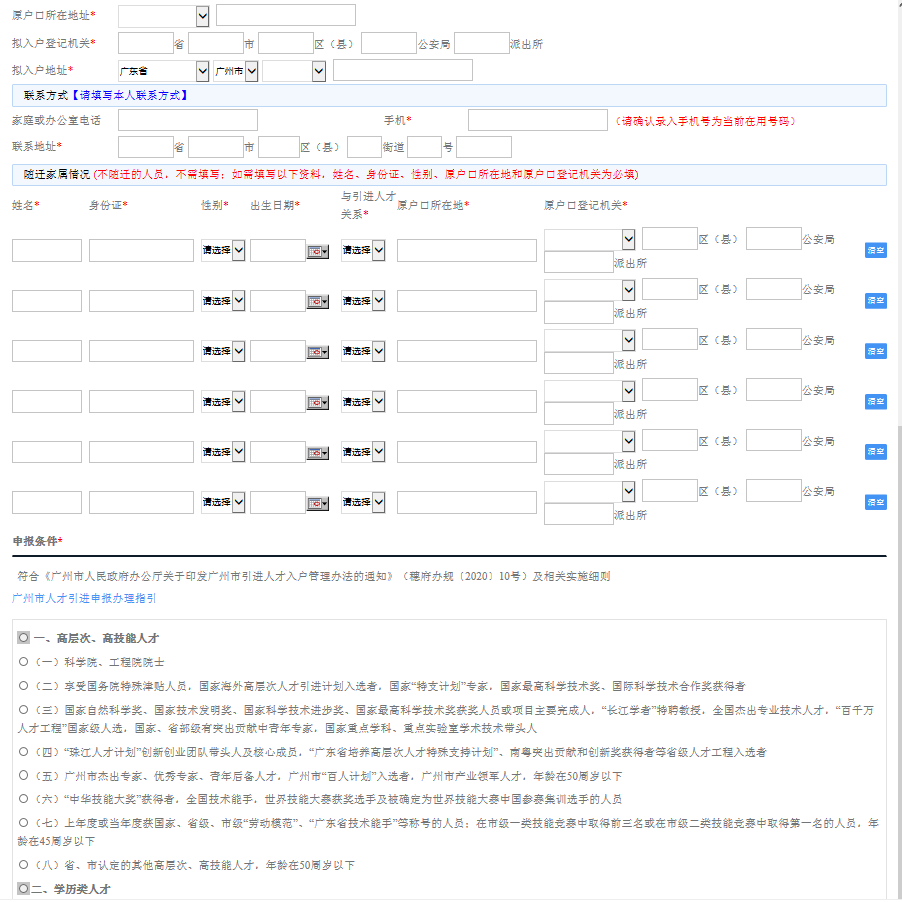Pick option （六）中华技能大奖获得者
This screenshot has height=902, width=902.
click(23, 798)
